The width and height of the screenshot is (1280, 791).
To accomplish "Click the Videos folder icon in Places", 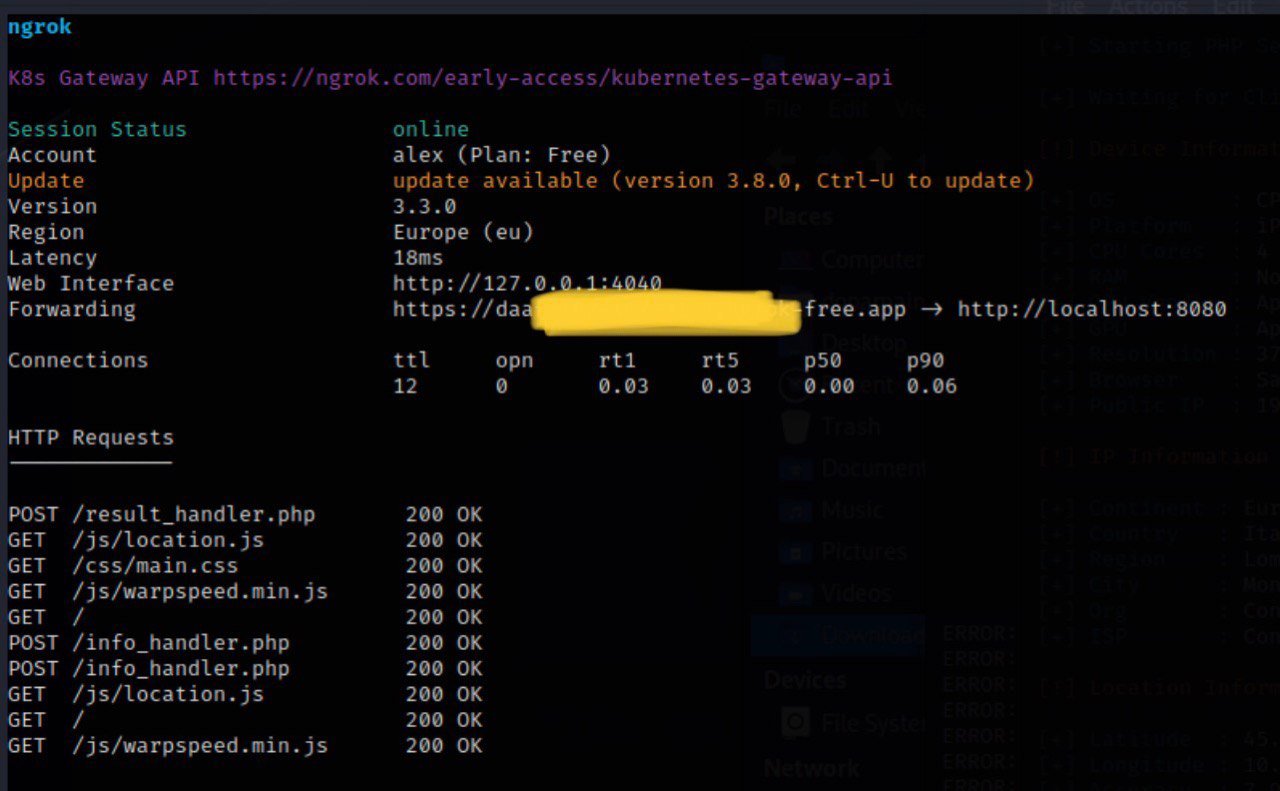I will coord(796,594).
